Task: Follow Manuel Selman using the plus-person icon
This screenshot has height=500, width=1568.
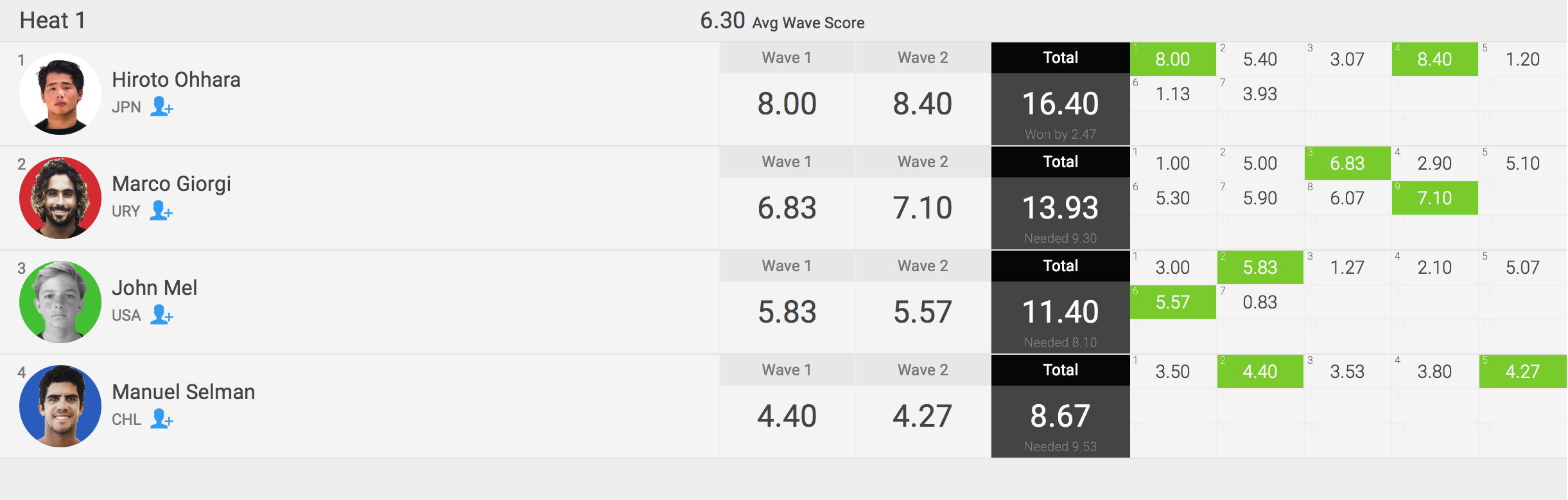Action: pyautogui.click(x=162, y=419)
